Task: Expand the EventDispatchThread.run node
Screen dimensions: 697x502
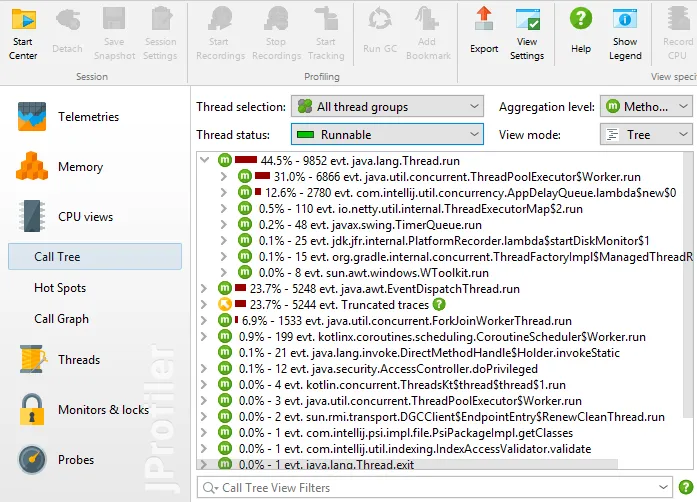Action: pyautogui.click(x=204, y=289)
